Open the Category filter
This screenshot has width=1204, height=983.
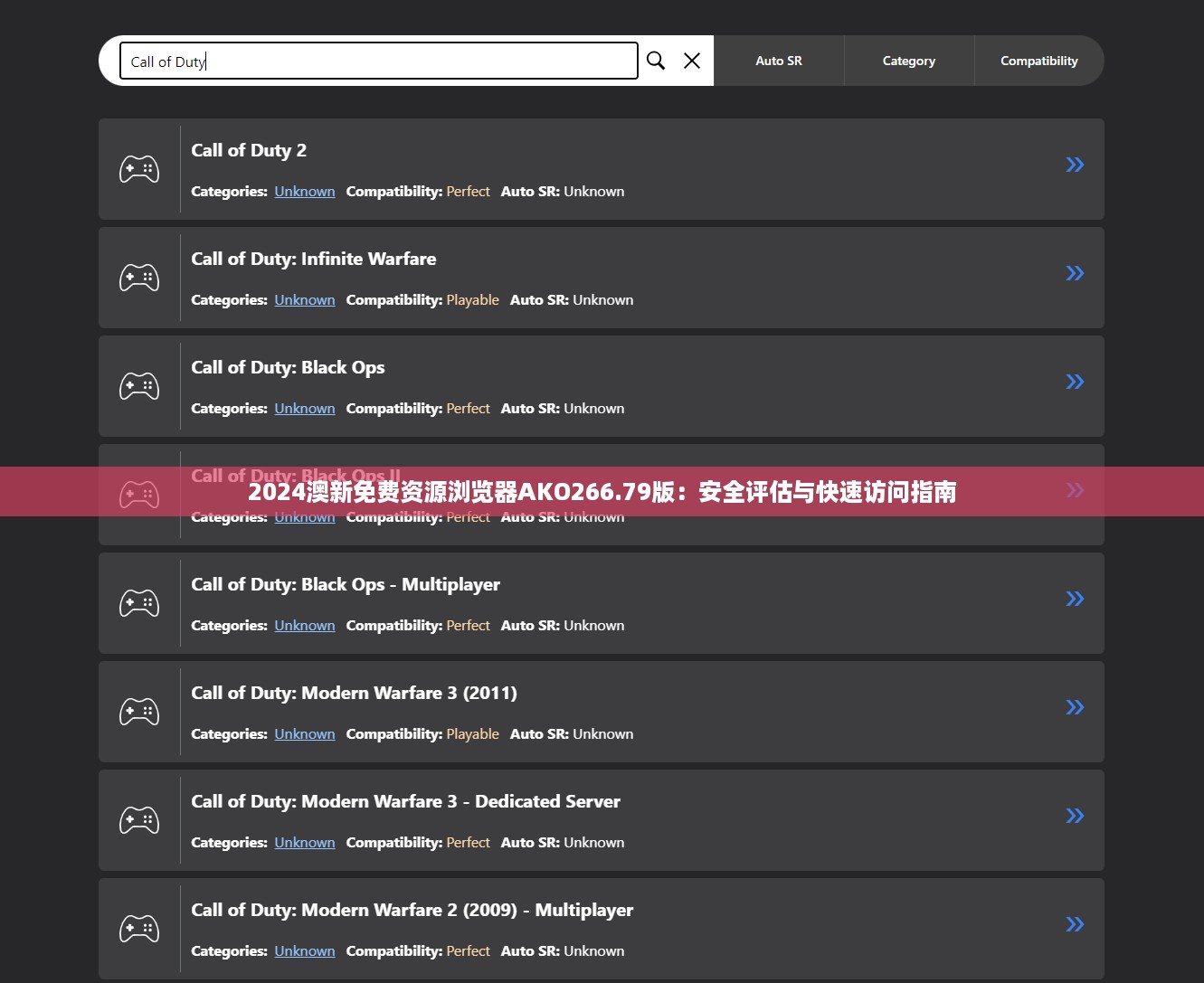[x=909, y=61]
